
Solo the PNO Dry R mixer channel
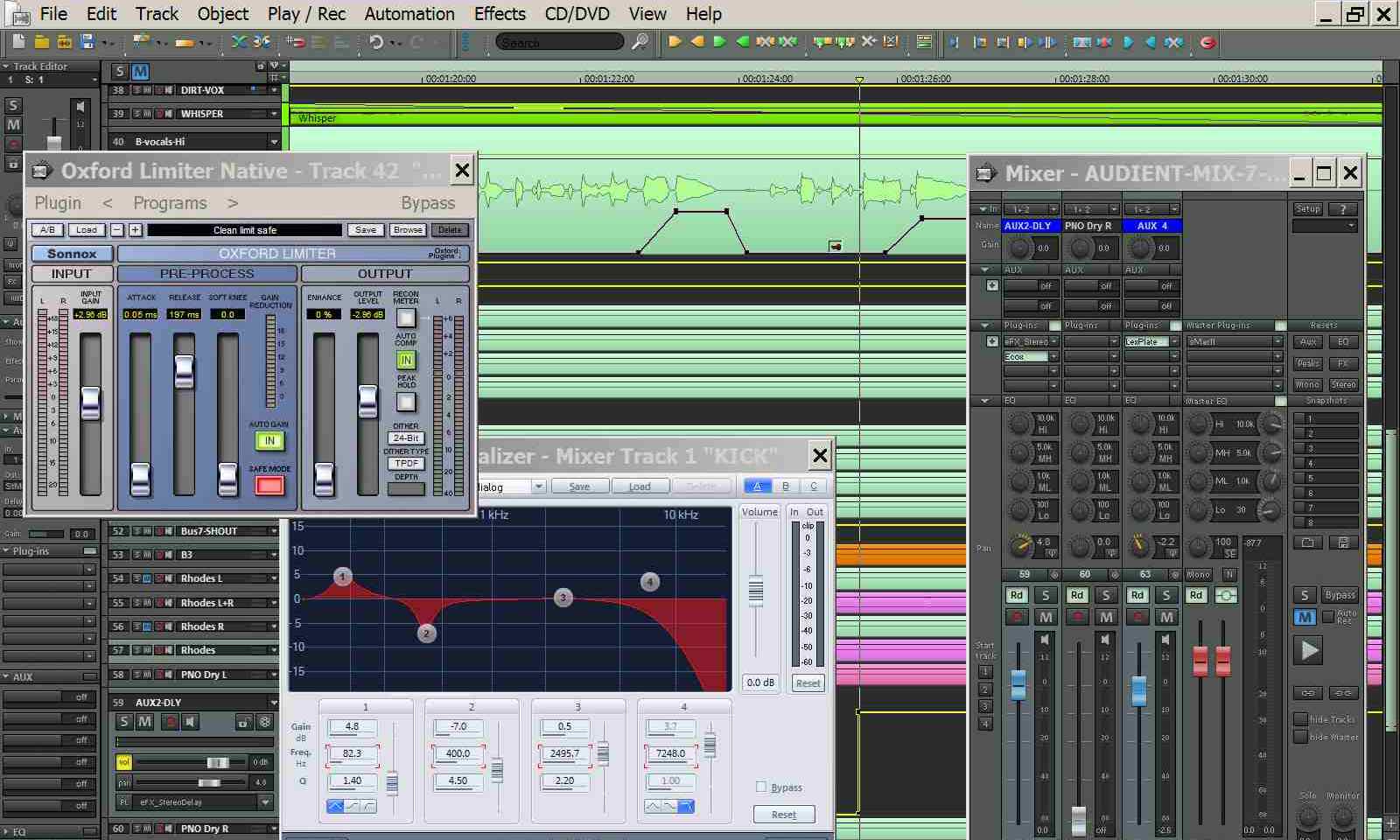1106,595
